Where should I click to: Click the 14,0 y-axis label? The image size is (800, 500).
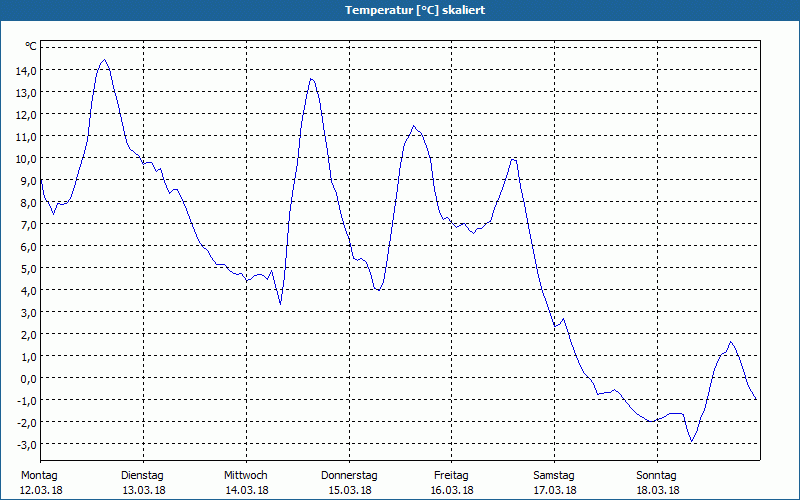[26, 71]
